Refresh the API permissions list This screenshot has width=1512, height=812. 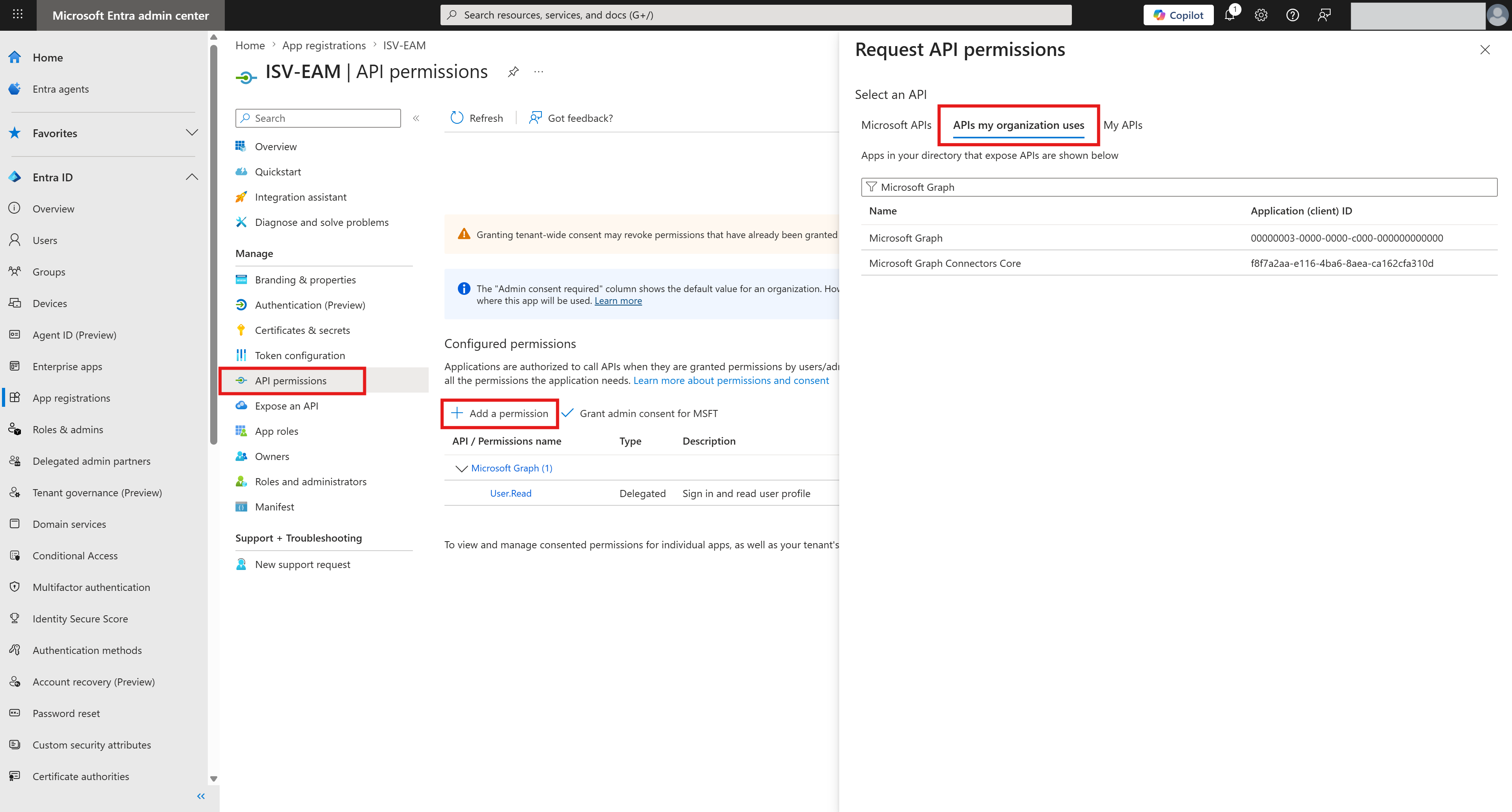(x=477, y=118)
